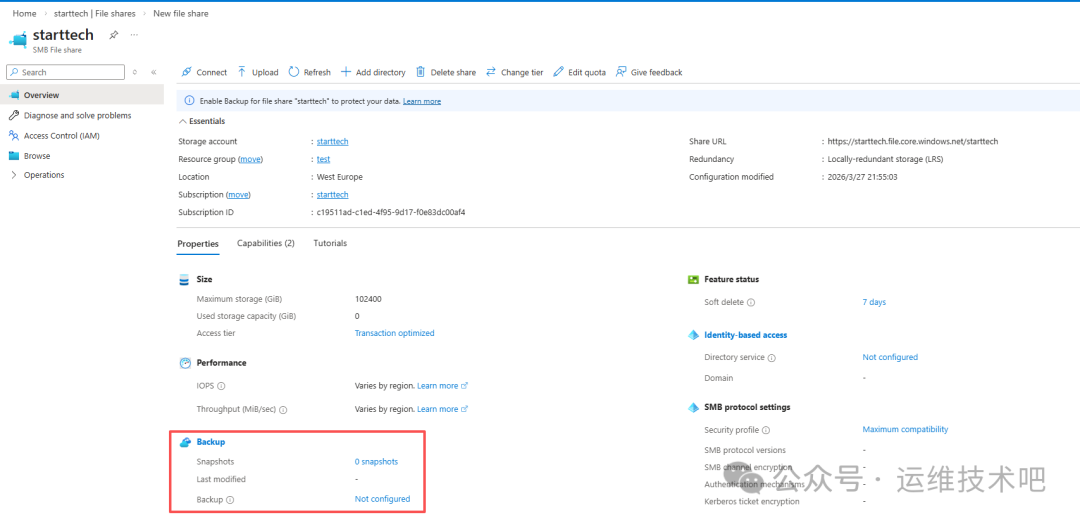Click the Directory service info icon
The height and width of the screenshot is (522, 1080).
pos(771,358)
